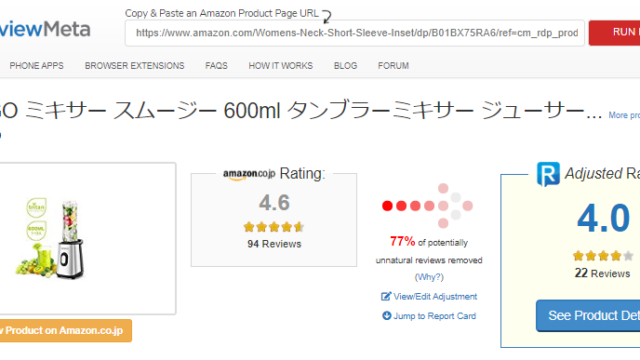Click the ReviewMeta R badge icon
640x360 pixels.
pyautogui.click(x=548, y=174)
